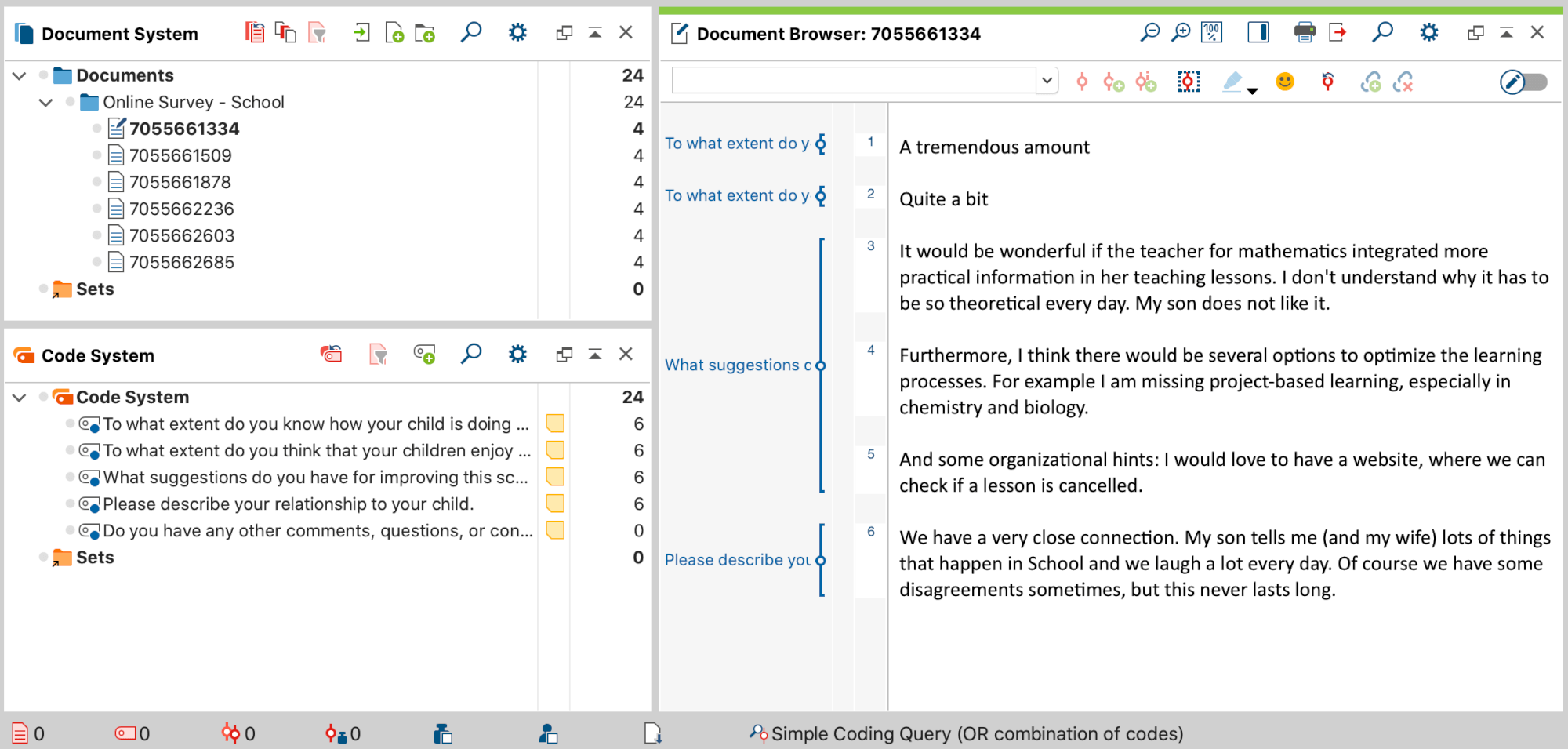
Task: Select document 7055662603
Action: click(x=181, y=235)
